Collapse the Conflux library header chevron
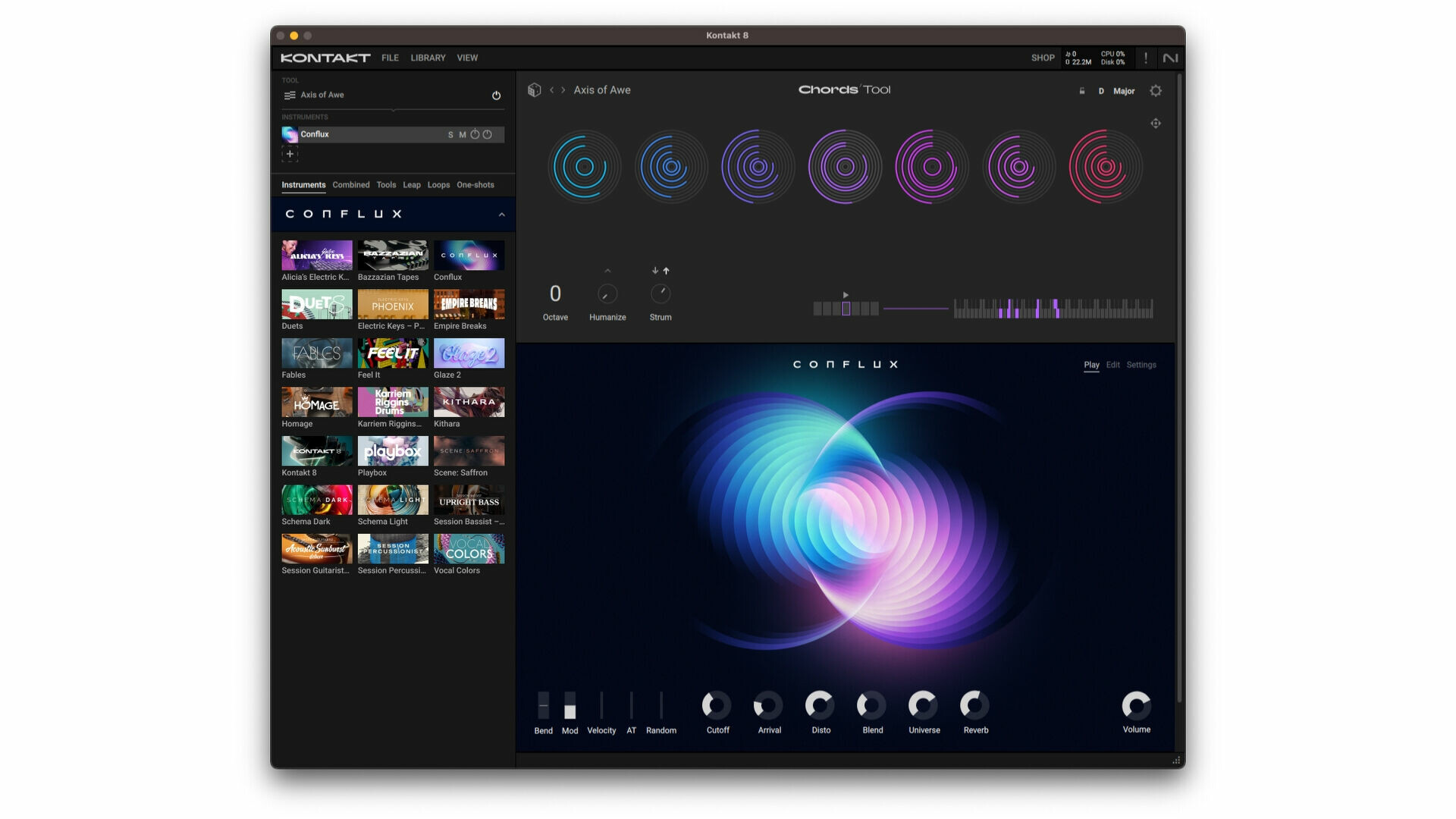Image resolution: width=1456 pixels, height=819 pixels. tap(501, 215)
